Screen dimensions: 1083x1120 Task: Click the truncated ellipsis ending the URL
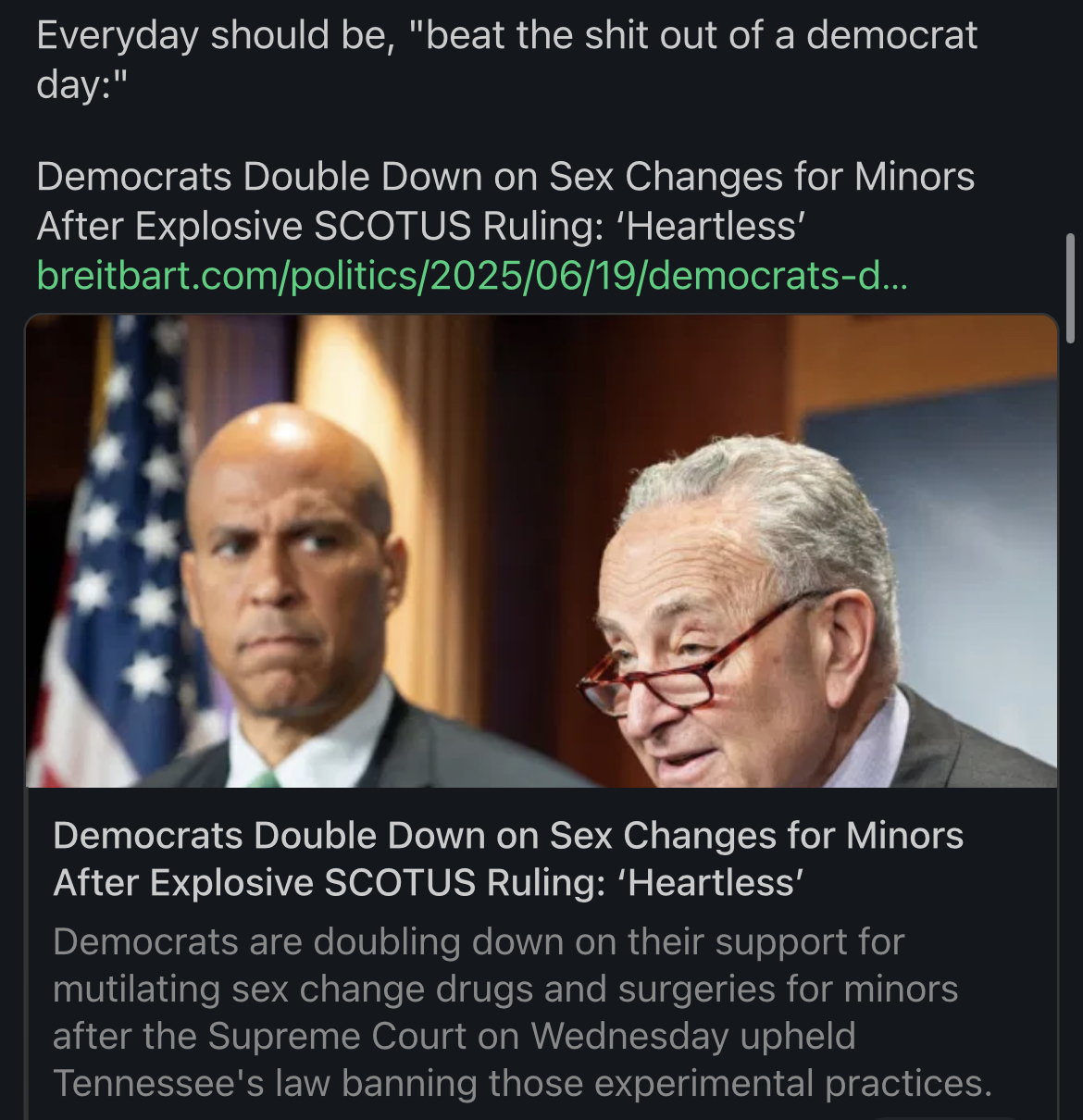[896, 276]
